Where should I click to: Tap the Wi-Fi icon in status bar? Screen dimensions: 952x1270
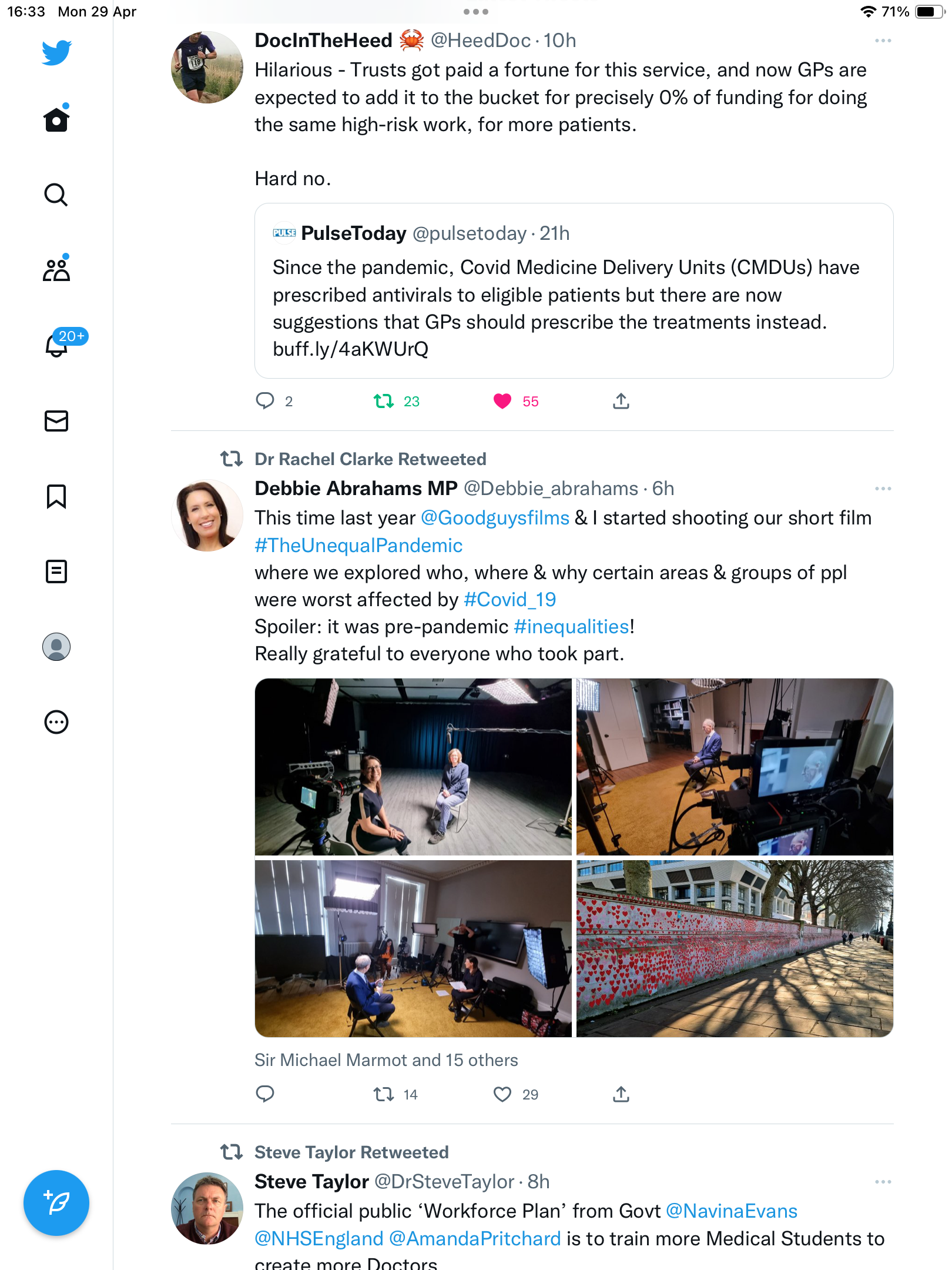tap(868, 12)
